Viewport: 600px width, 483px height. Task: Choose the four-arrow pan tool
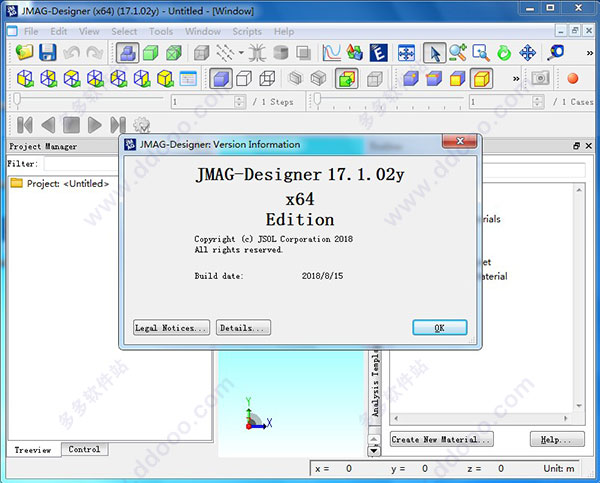point(528,53)
